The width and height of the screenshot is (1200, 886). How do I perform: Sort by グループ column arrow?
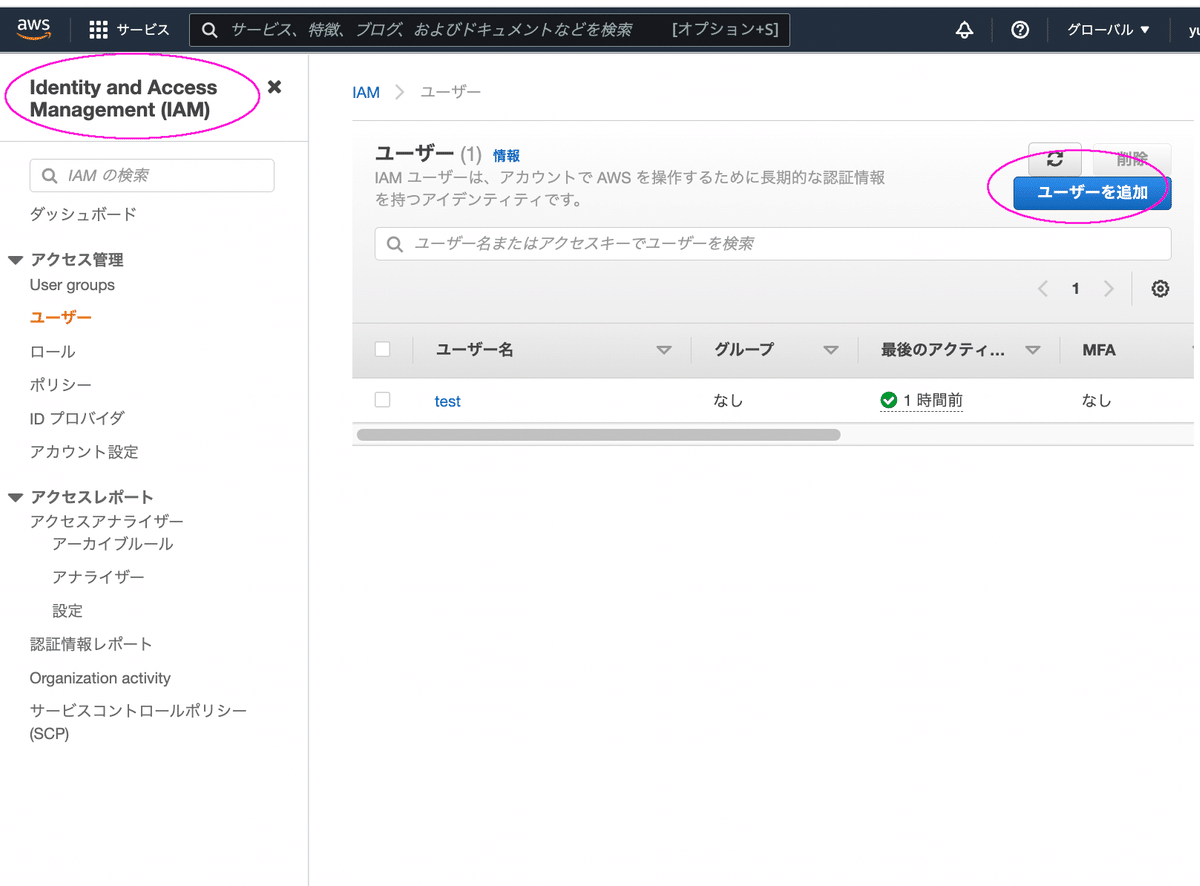click(x=830, y=350)
